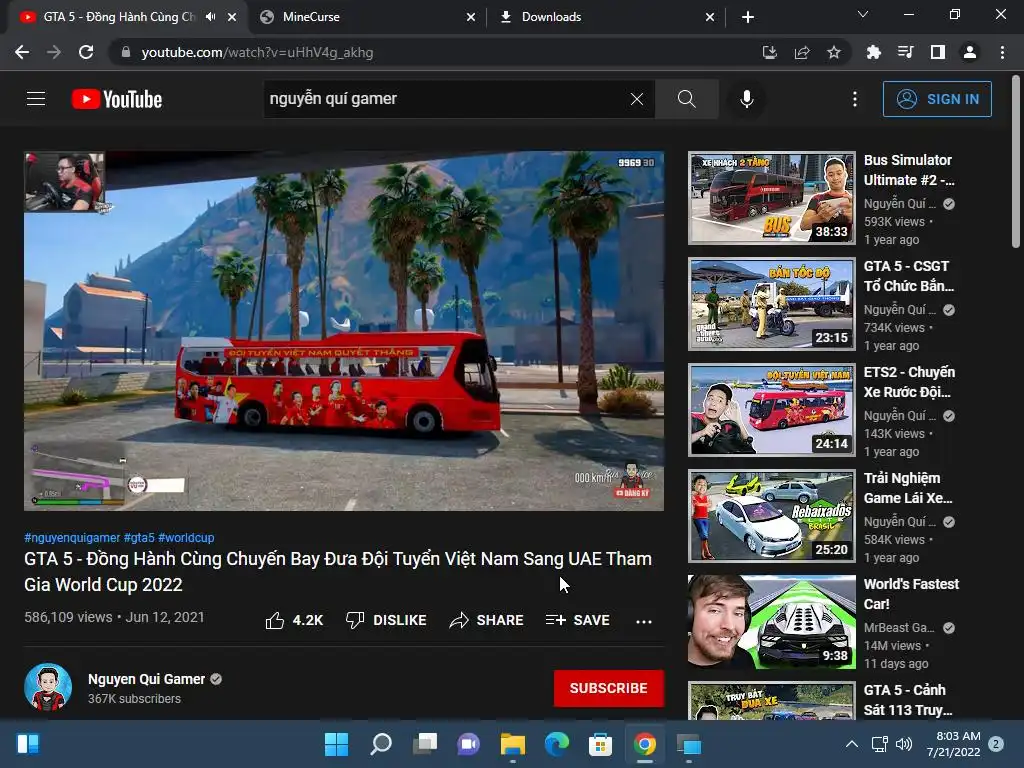View site information lock icon
The width and height of the screenshot is (1024, 768).
pyautogui.click(x=126, y=52)
